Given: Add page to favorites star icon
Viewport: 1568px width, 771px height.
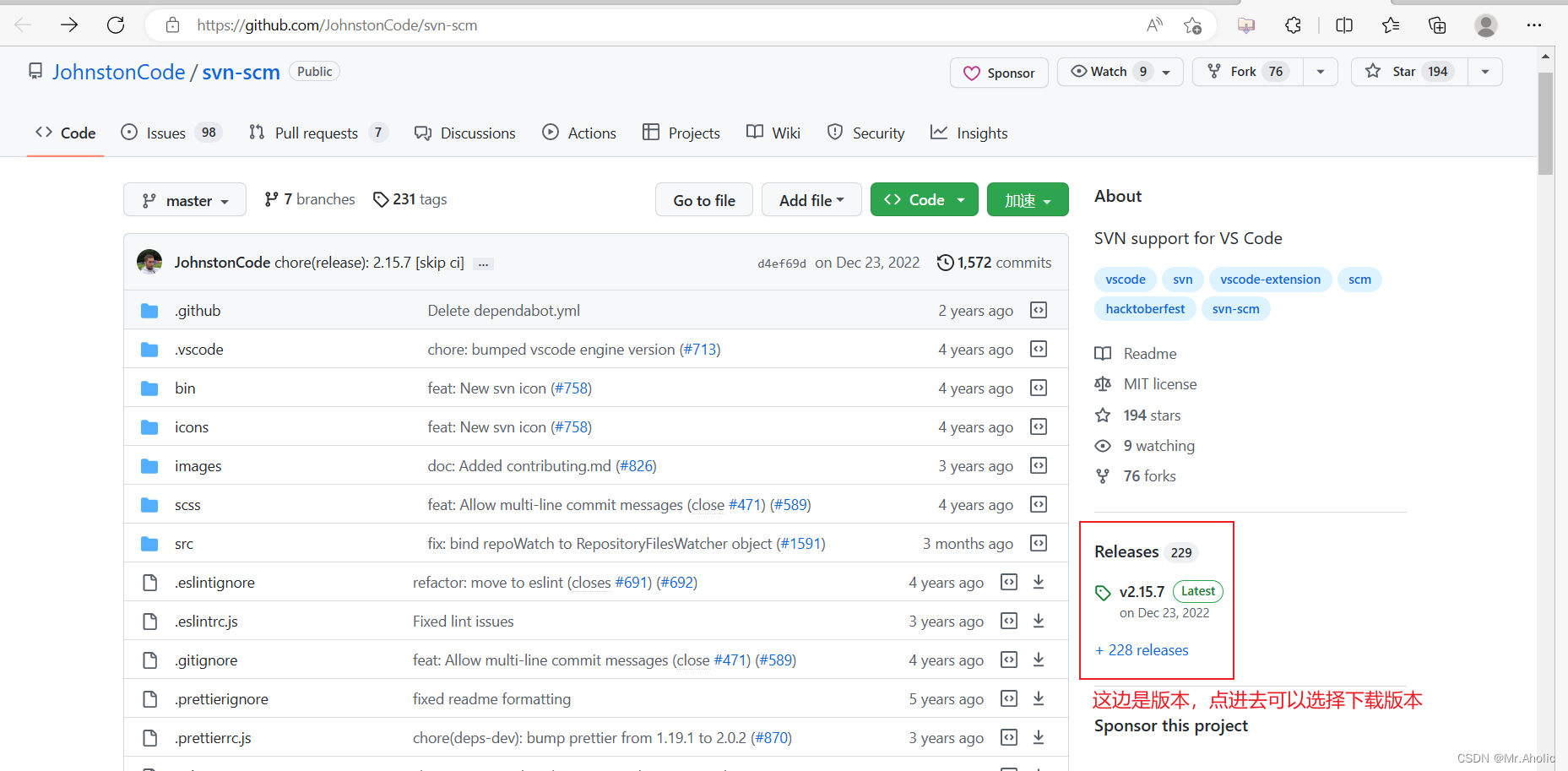Looking at the screenshot, I should (1192, 25).
